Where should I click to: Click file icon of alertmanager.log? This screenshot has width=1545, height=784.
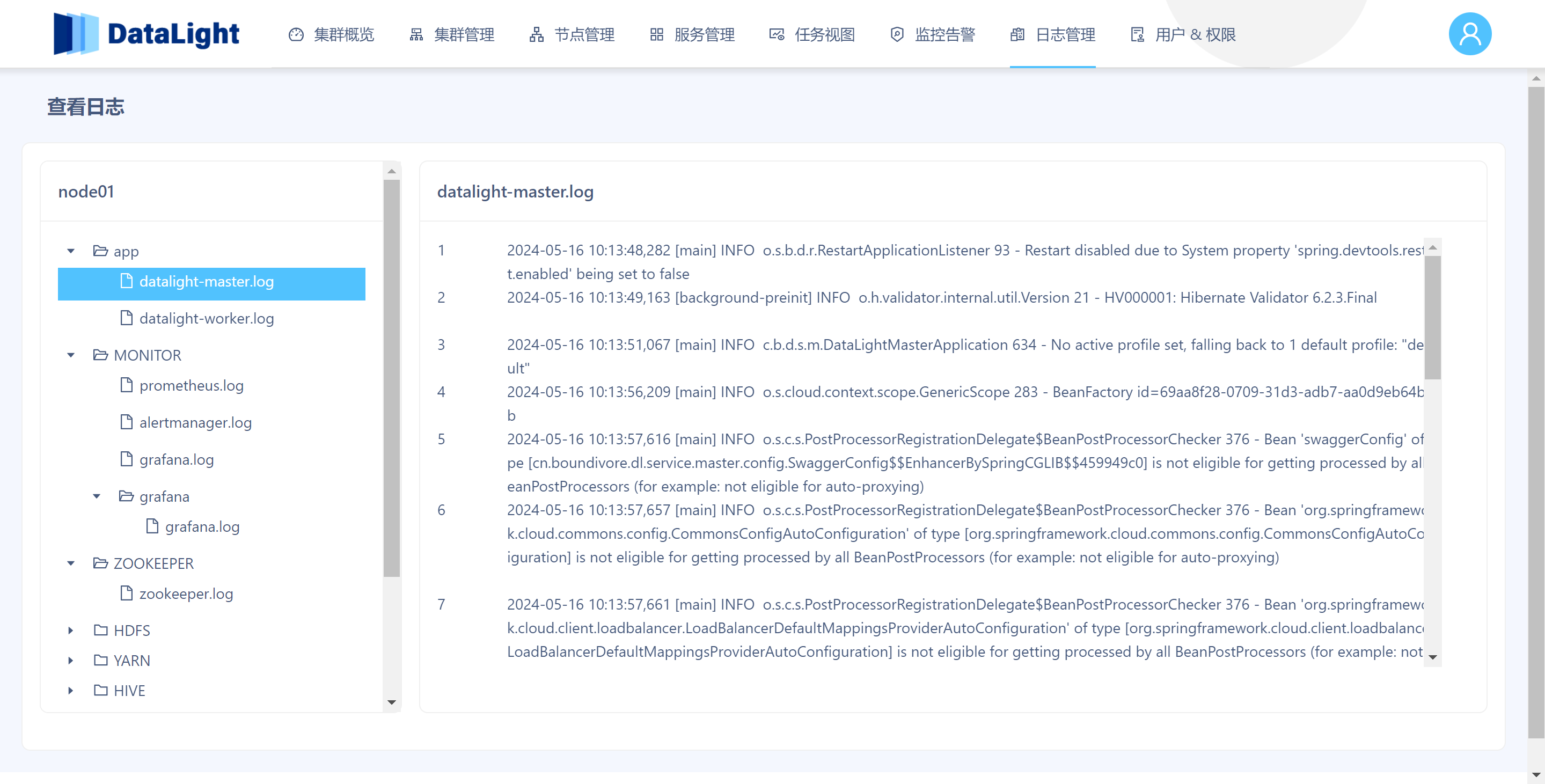126,422
